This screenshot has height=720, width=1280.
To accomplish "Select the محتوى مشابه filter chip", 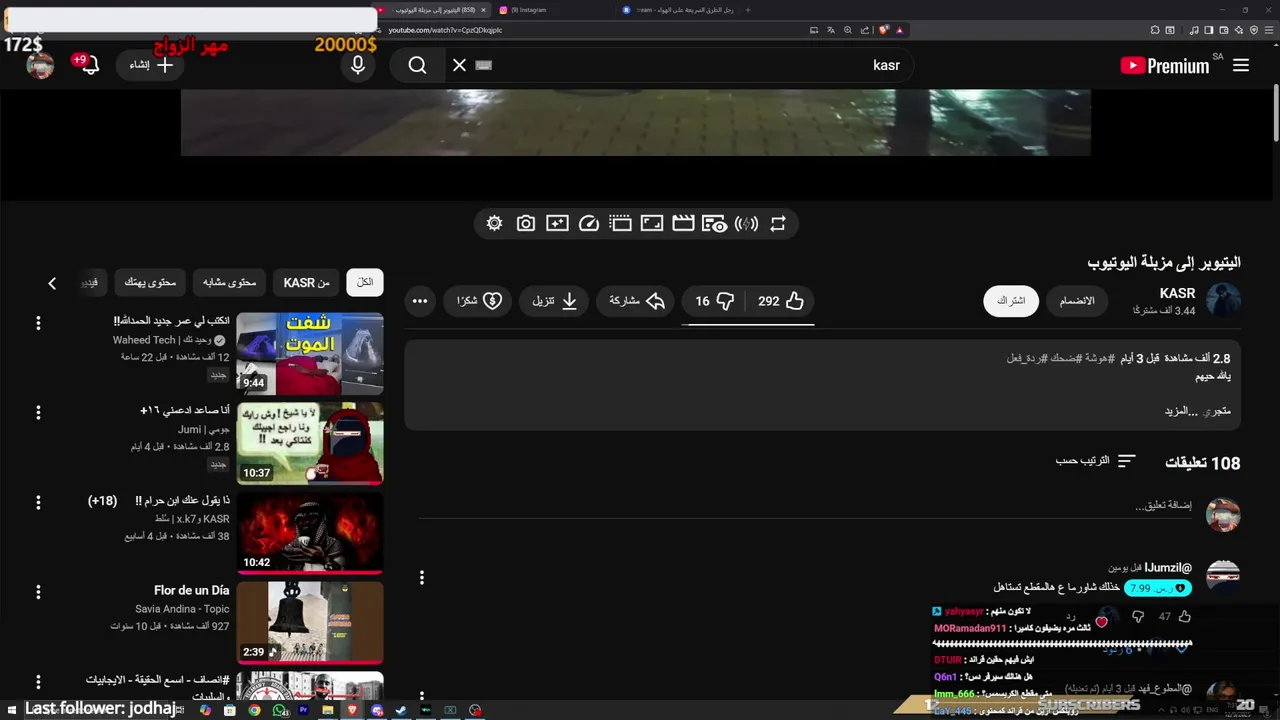I will tap(229, 283).
